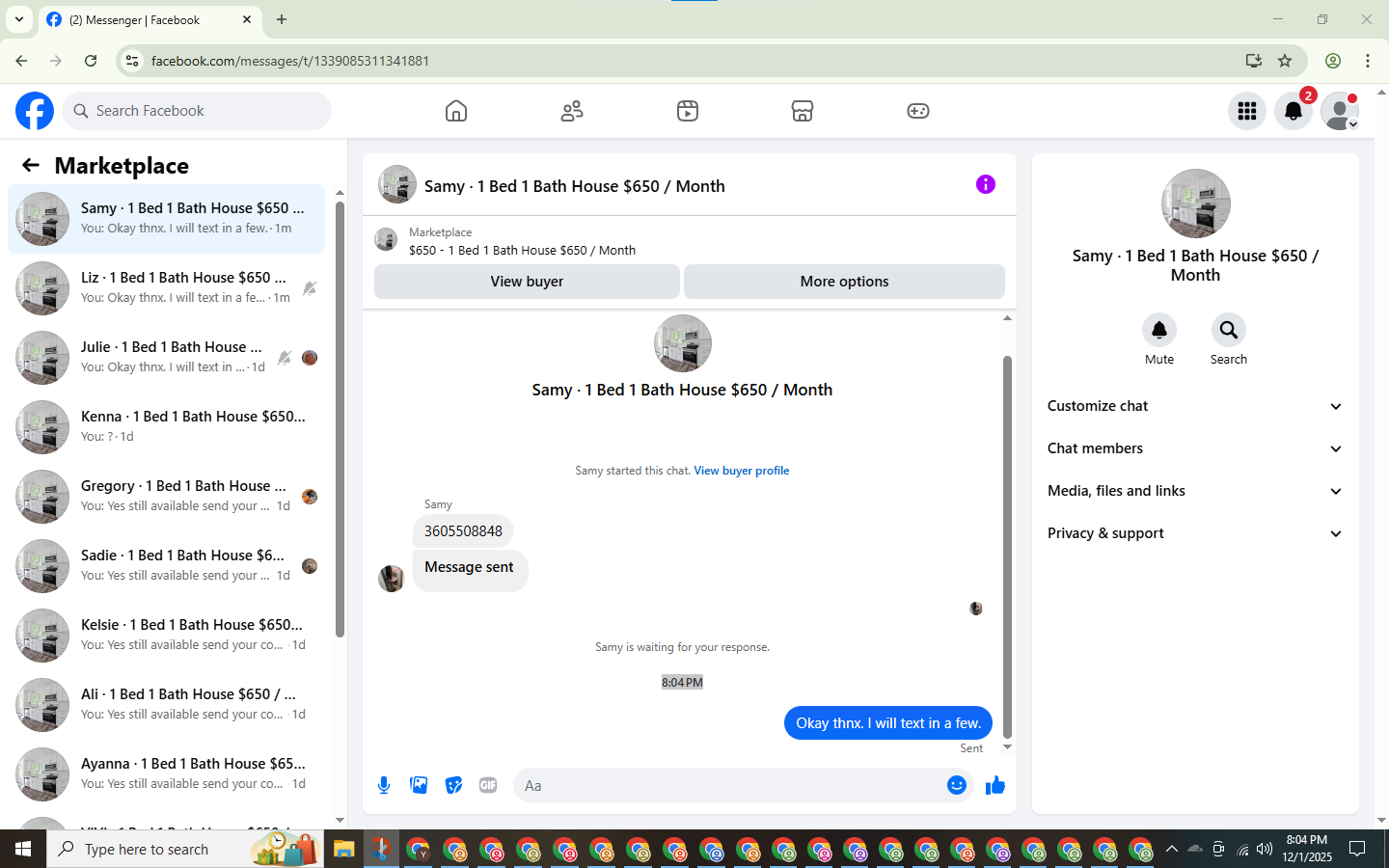This screenshot has width=1389, height=868.
Task: Open a new browser tab
Action: pyautogui.click(x=282, y=19)
